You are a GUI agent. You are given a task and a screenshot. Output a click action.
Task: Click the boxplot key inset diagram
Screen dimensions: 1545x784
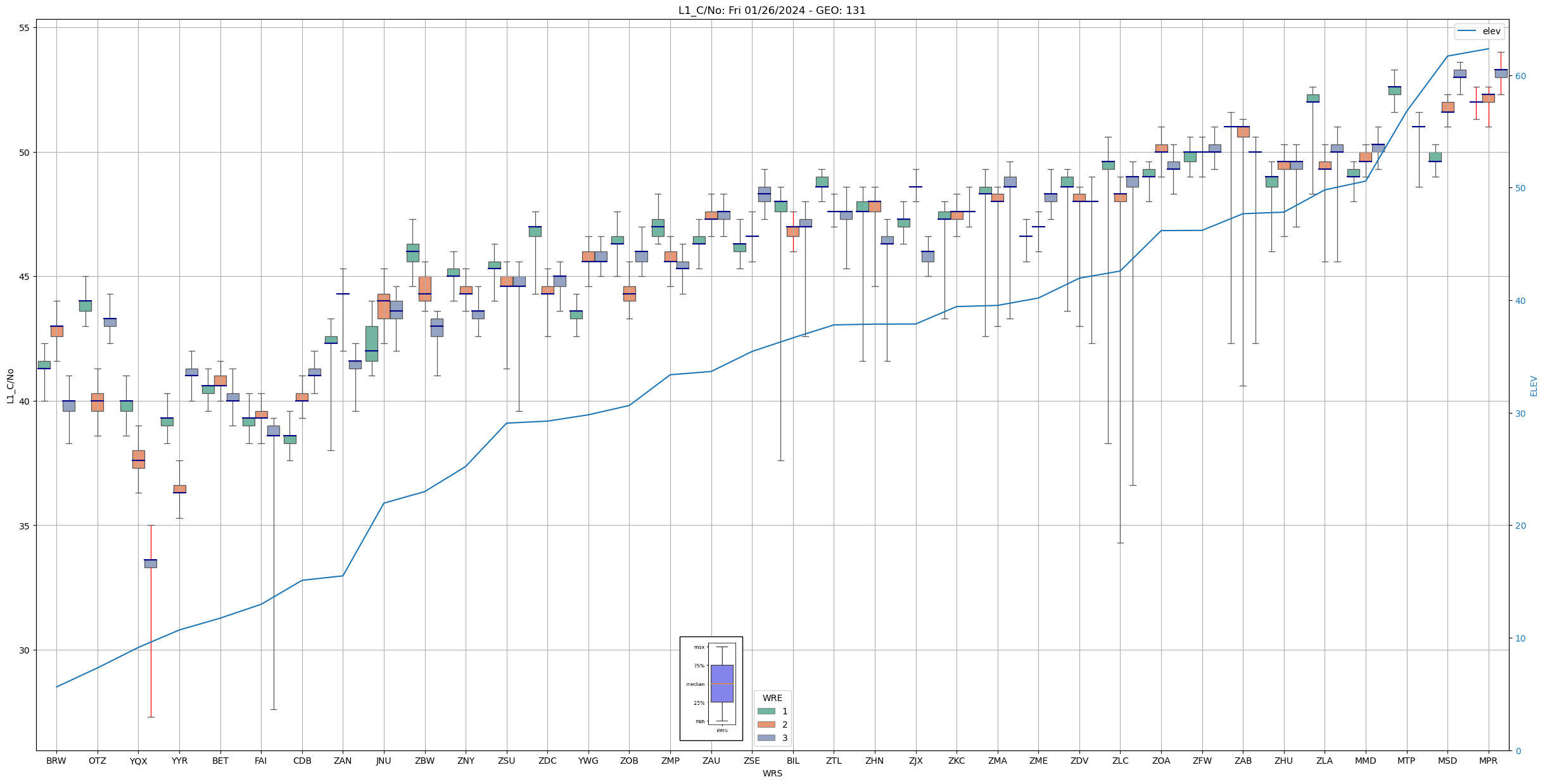point(711,688)
